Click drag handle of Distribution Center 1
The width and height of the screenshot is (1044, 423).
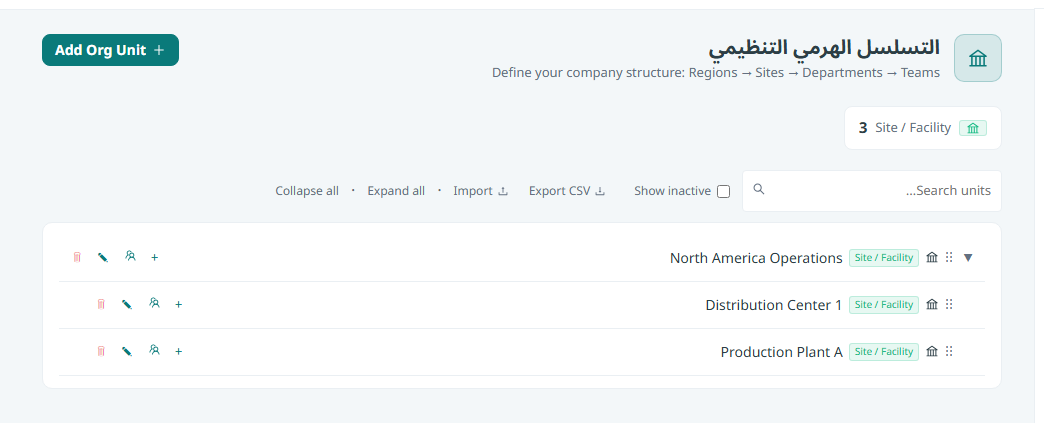[x=949, y=304]
